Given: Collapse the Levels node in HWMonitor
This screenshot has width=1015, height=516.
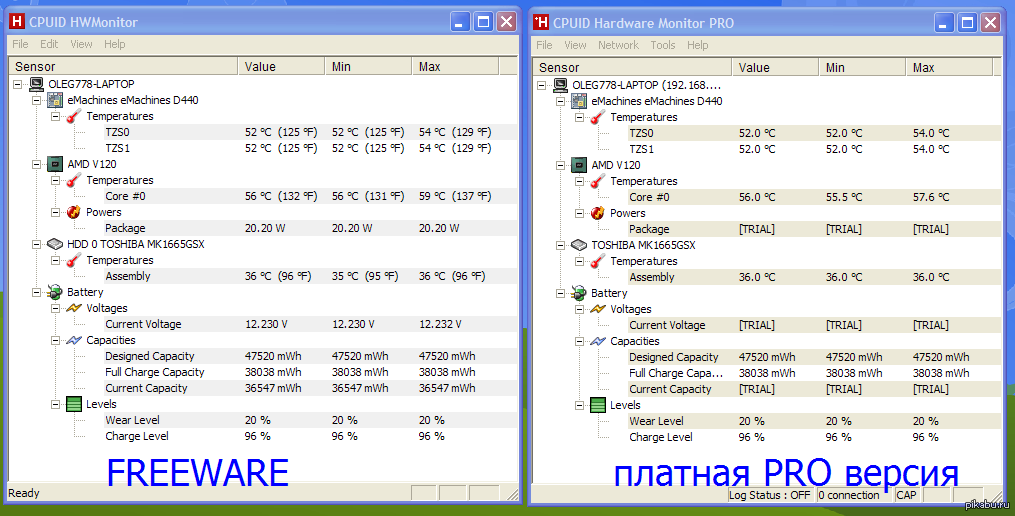Looking at the screenshot, I should click(56, 405).
